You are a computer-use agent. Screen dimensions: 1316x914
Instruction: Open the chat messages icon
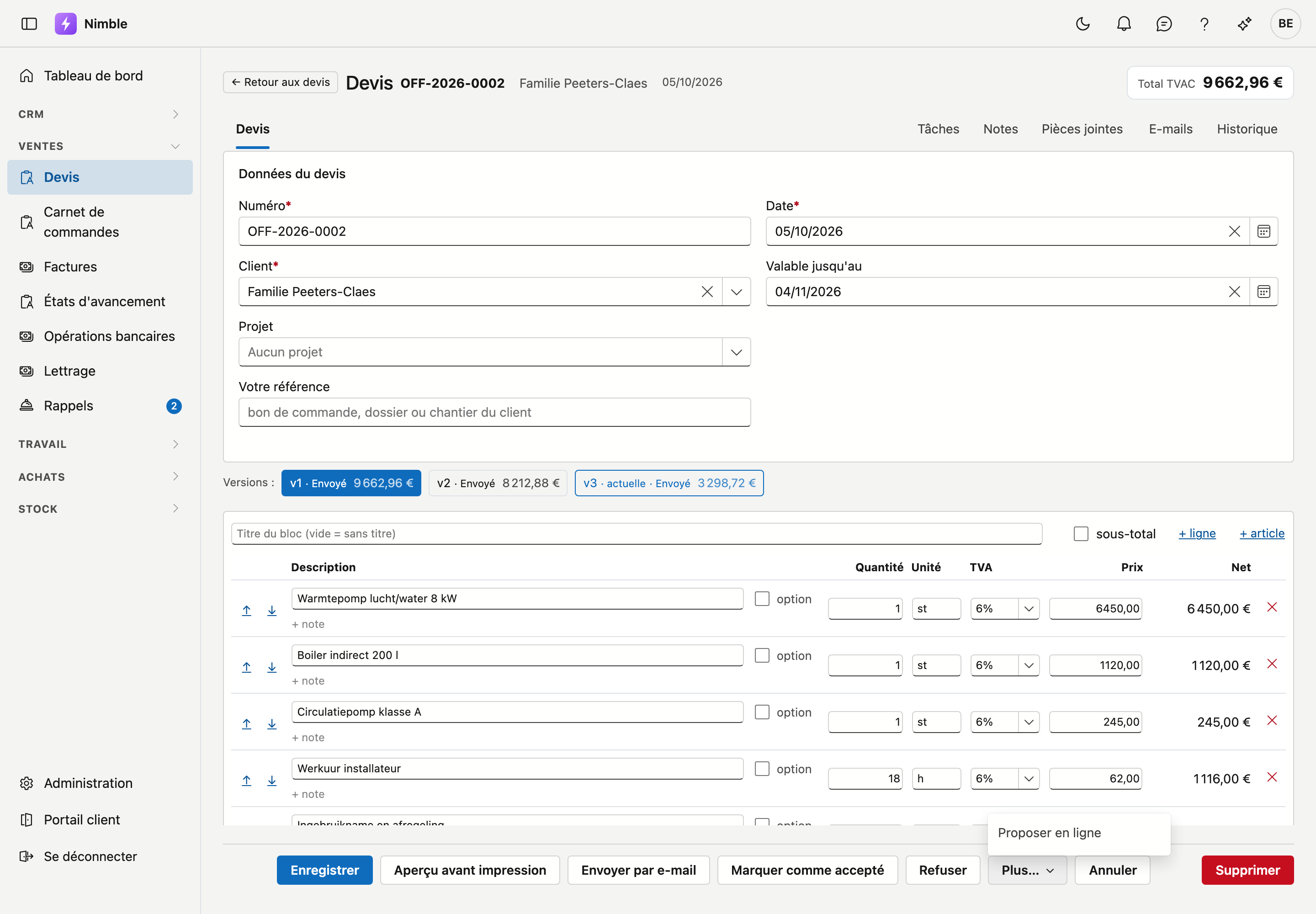tap(1164, 23)
